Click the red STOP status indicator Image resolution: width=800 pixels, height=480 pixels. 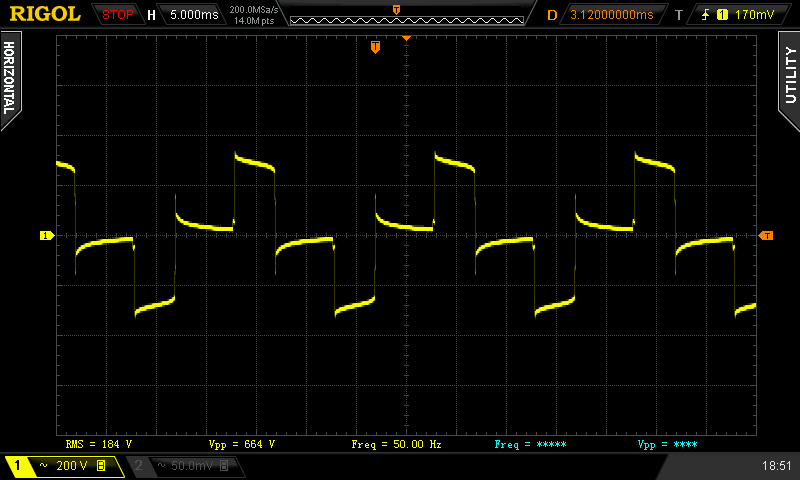(118, 15)
